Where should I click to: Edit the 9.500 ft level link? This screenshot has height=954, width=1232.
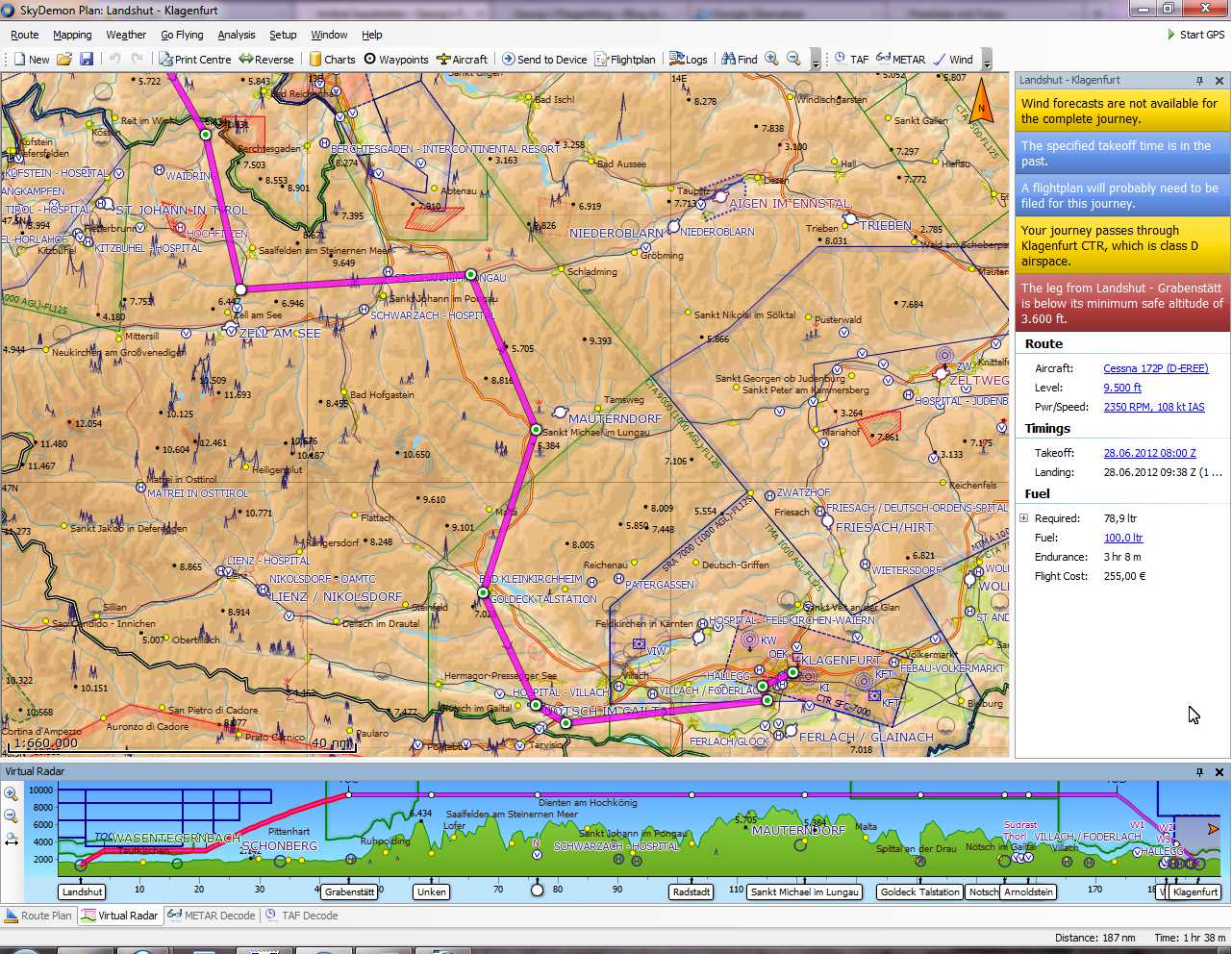coord(1122,388)
